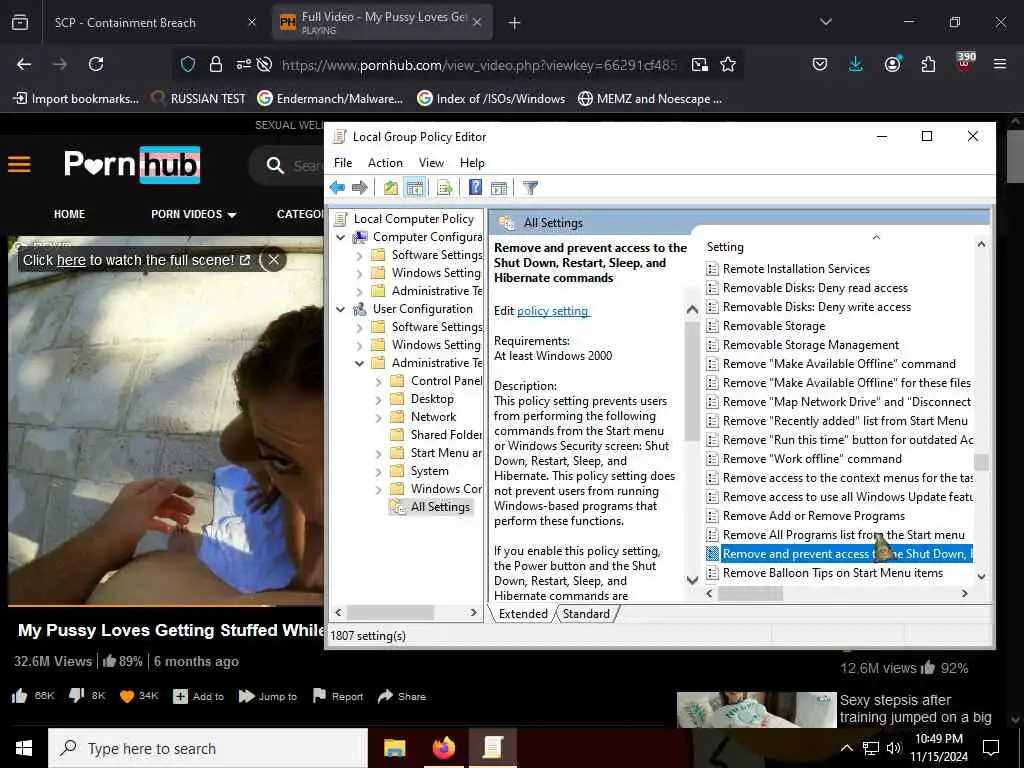Click the volume speaker icon in the system tray

[x=894, y=748]
